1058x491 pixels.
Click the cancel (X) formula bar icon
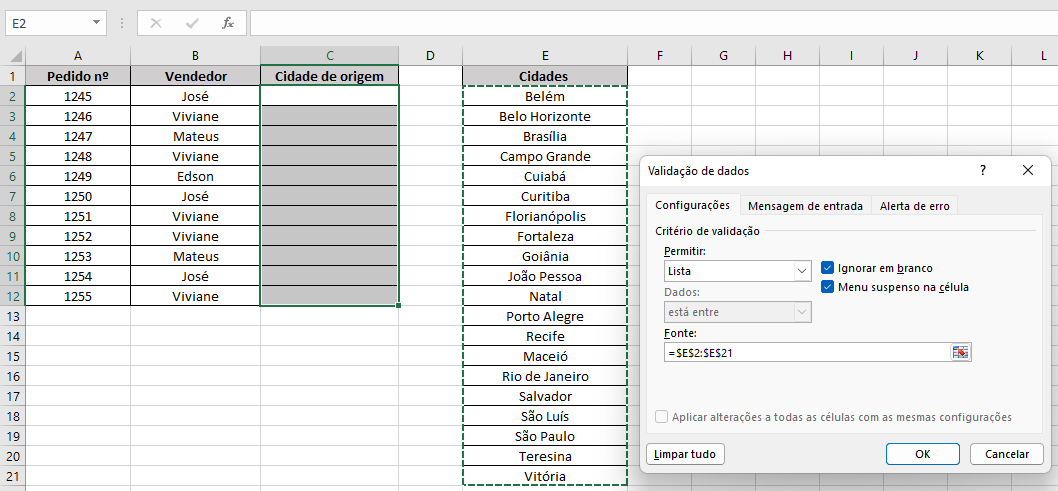tap(155, 23)
